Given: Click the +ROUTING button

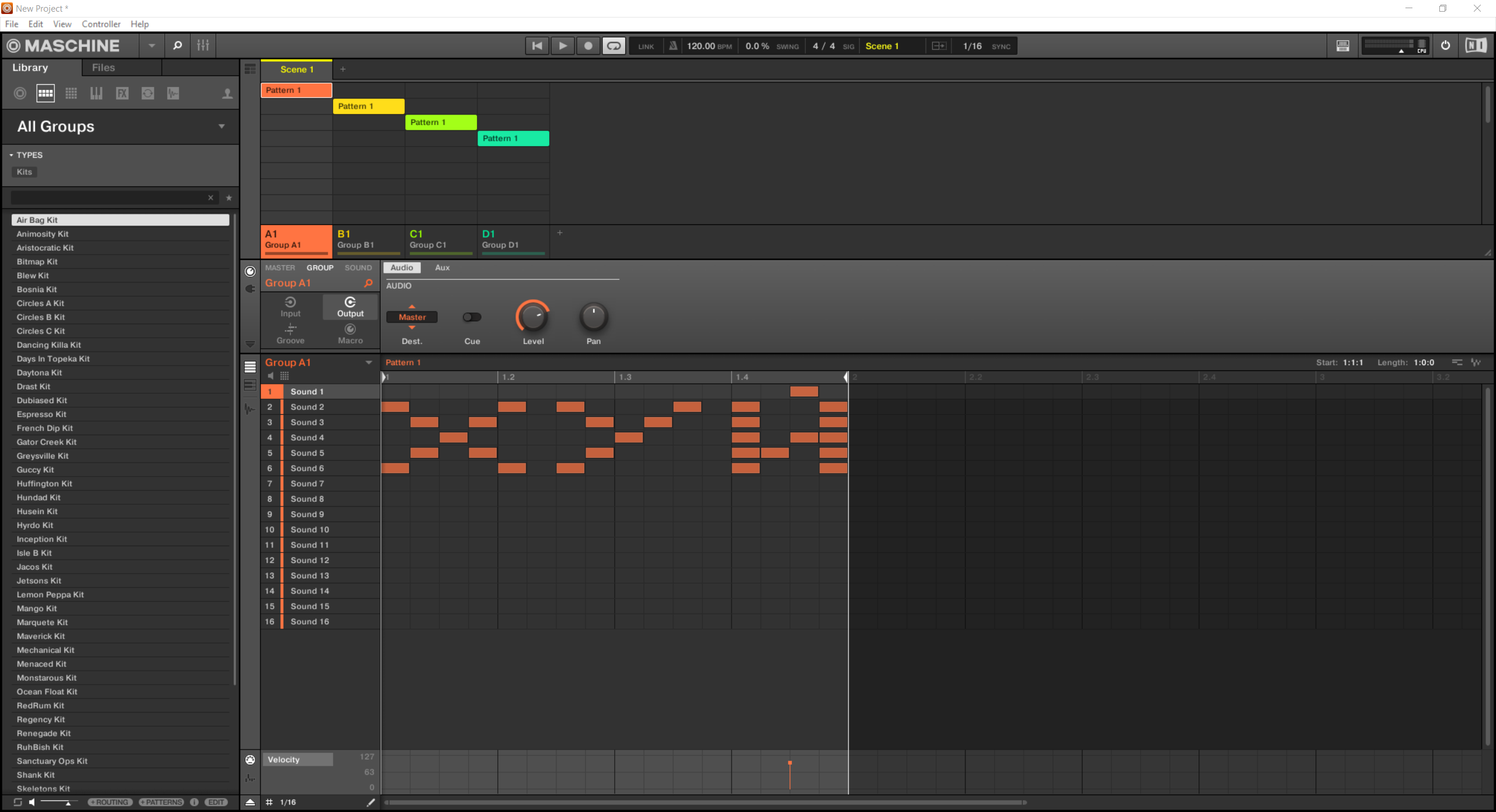Looking at the screenshot, I should point(110,803).
